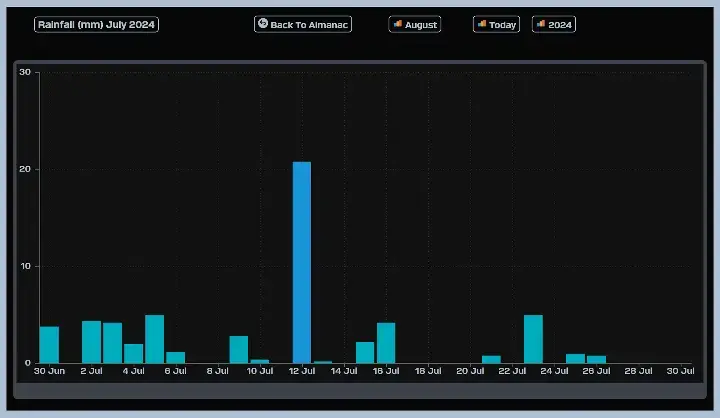Click the chart icon on the Today button
This screenshot has height=418, width=720.
[x=481, y=24]
